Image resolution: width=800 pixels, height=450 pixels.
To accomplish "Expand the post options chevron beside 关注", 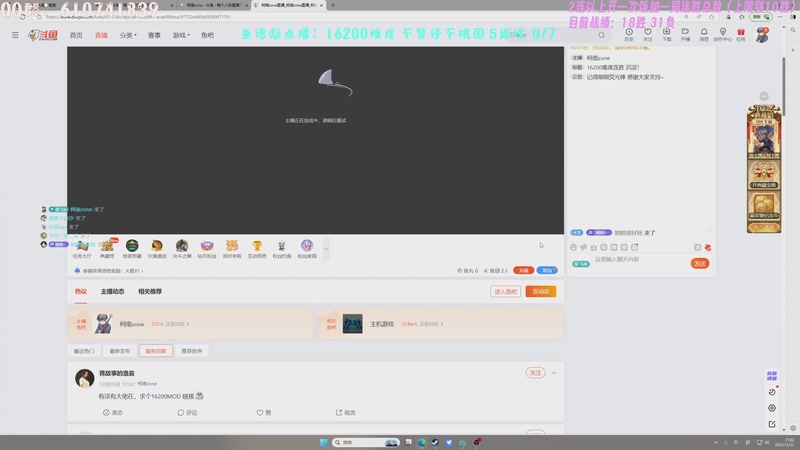I will coord(554,373).
